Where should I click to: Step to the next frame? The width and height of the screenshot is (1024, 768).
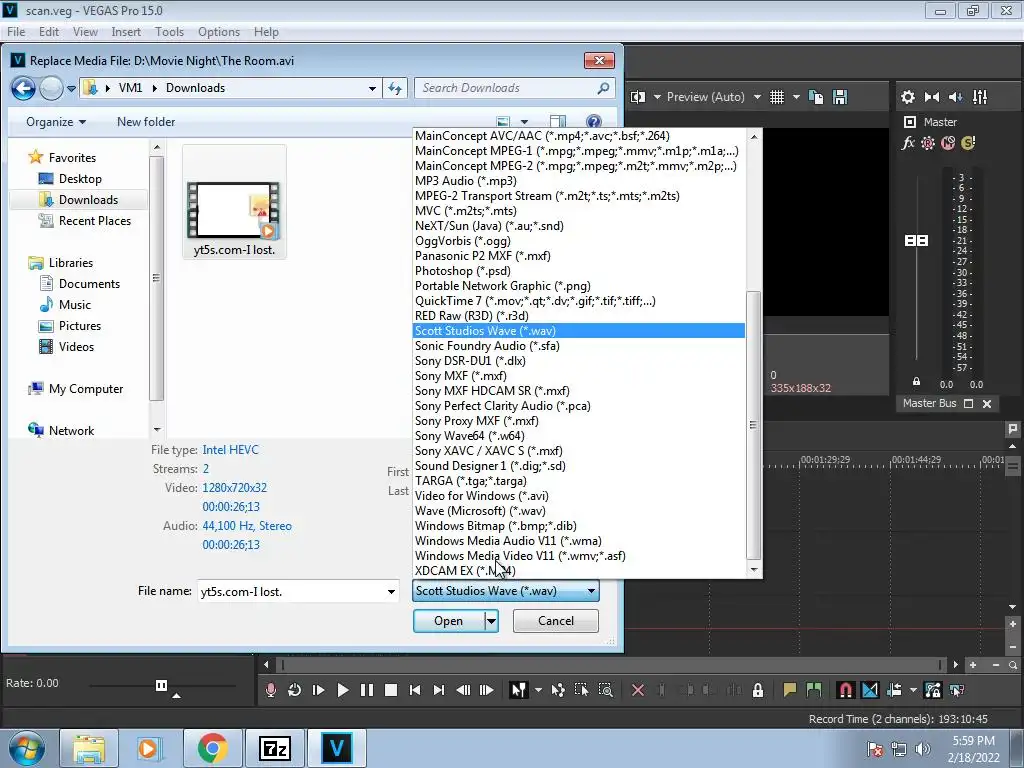pyautogui.click(x=487, y=690)
